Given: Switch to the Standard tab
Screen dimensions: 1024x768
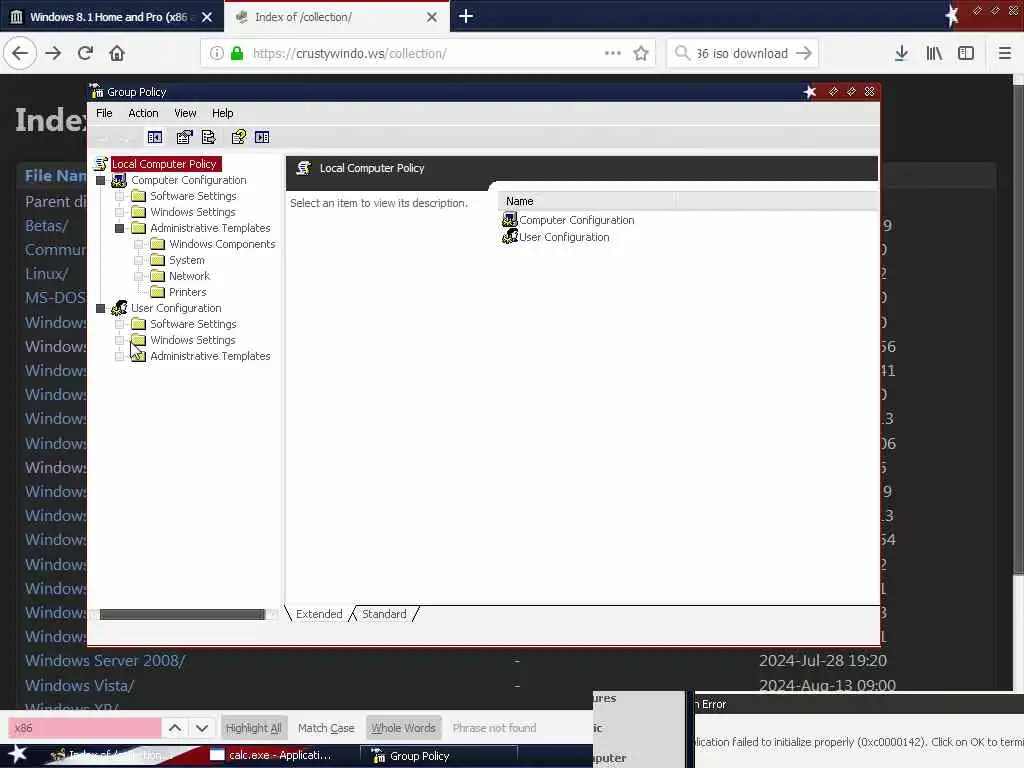Looking at the screenshot, I should tap(384, 614).
